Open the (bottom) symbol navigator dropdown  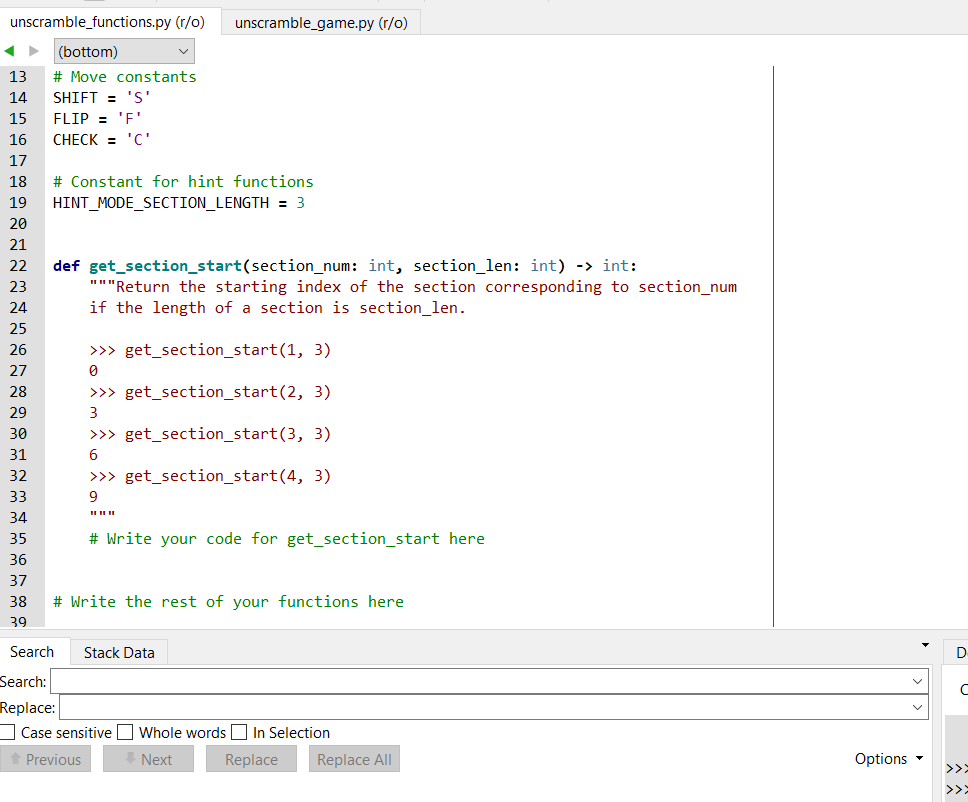[123, 50]
